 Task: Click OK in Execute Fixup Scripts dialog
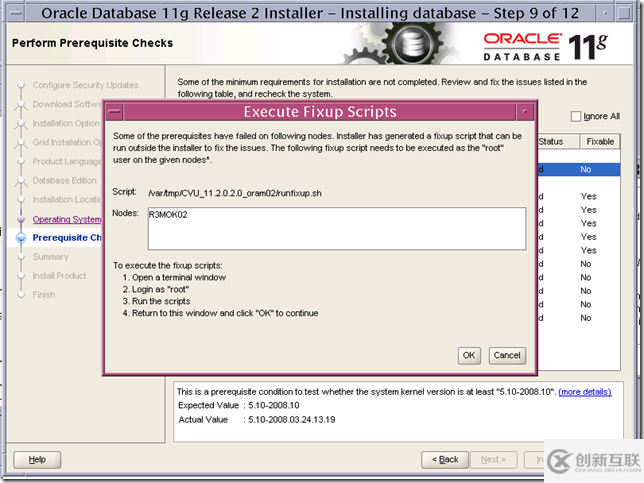[x=469, y=355]
